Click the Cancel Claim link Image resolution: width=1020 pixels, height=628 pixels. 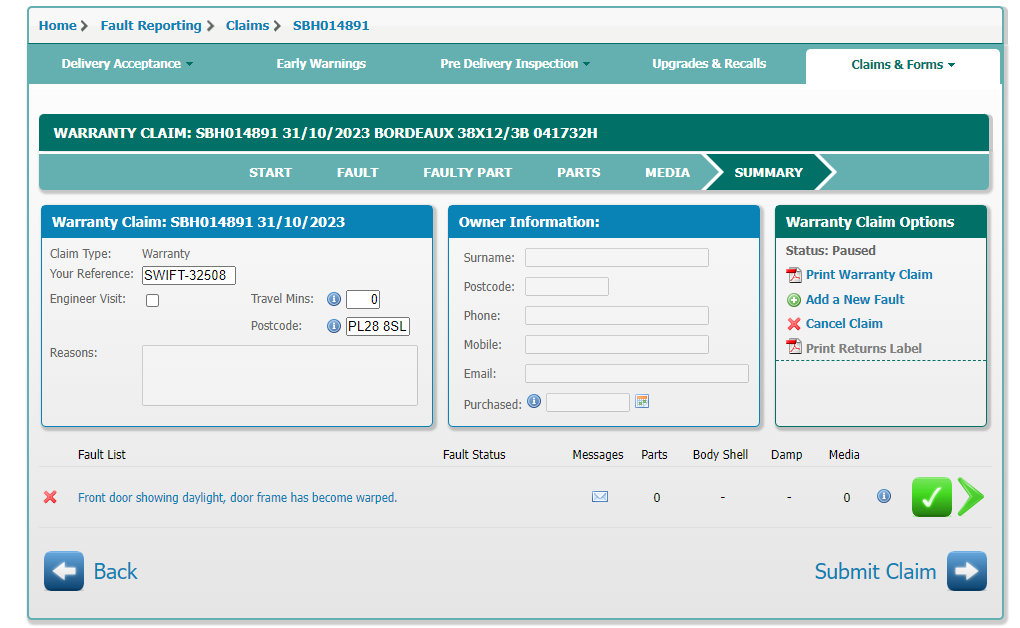pyautogui.click(x=843, y=324)
